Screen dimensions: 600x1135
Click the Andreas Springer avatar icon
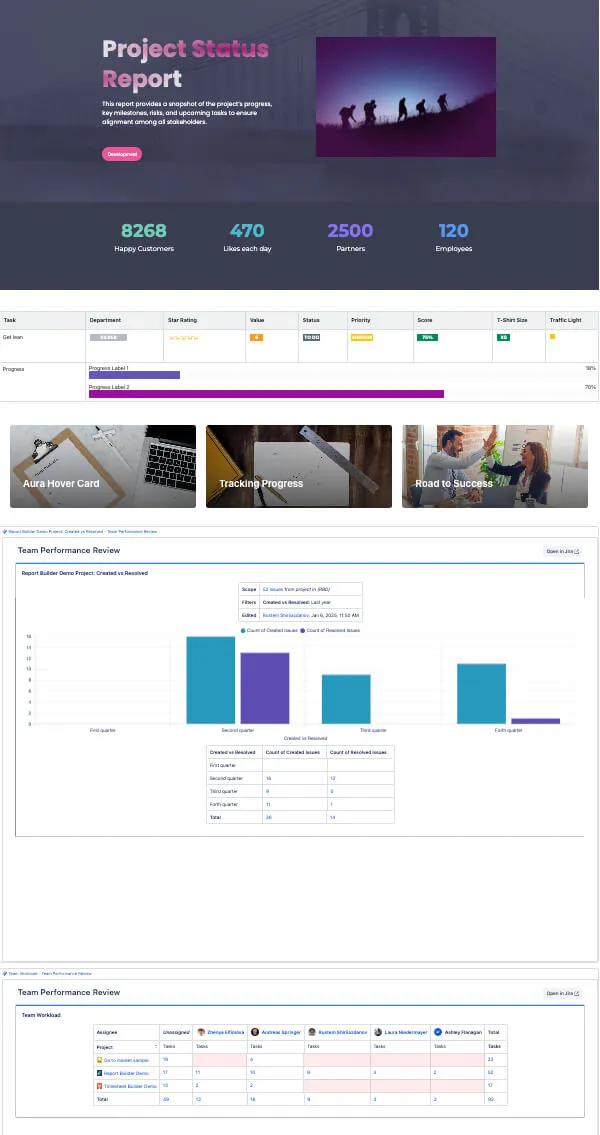click(x=255, y=1032)
